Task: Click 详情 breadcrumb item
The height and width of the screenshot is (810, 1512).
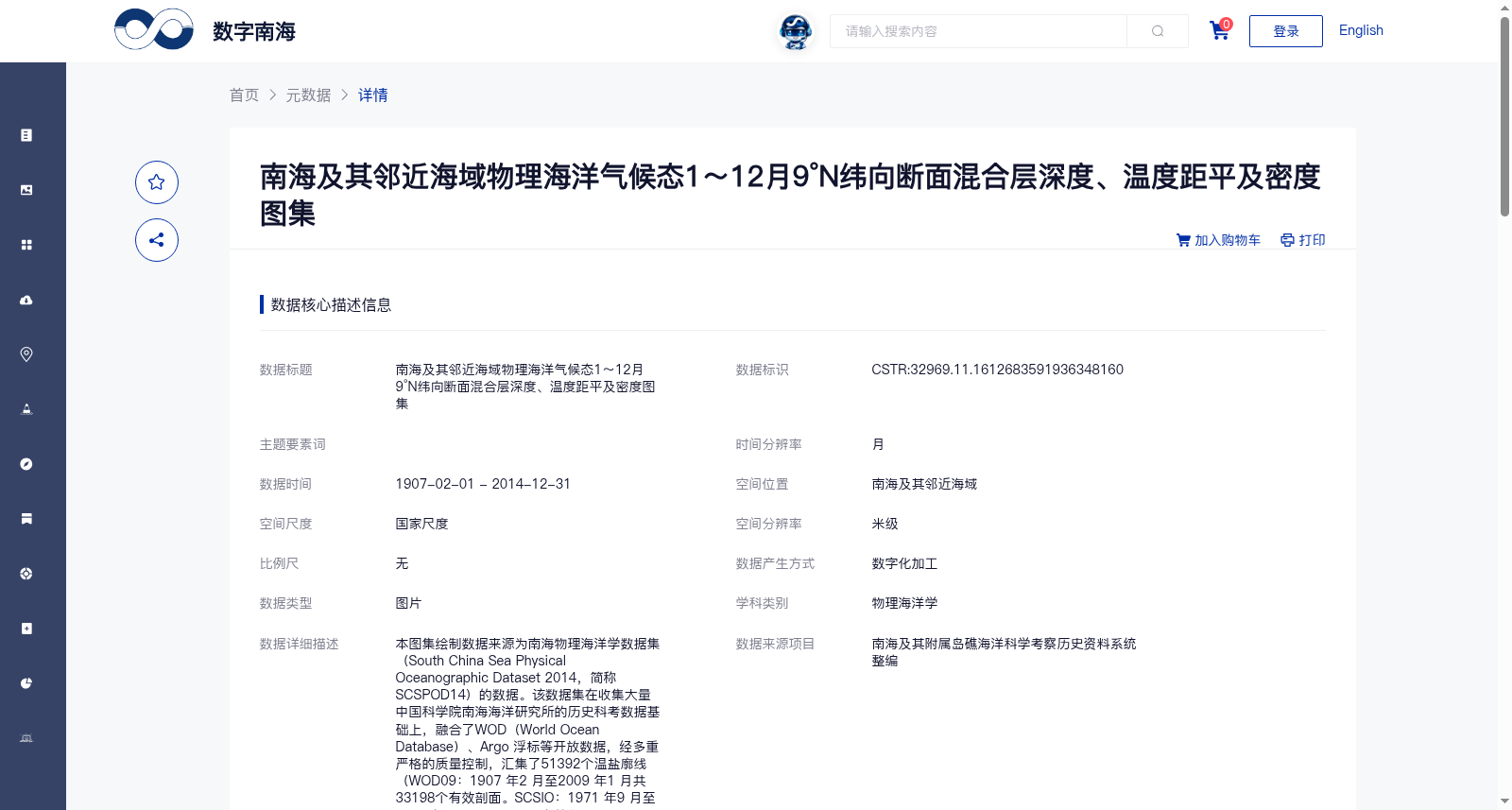Action: [x=373, y=95]
